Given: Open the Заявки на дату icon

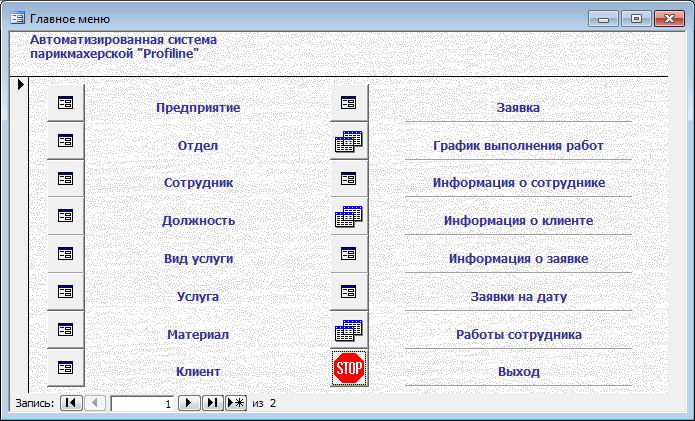Looking at the screenshot, I should (349, 292).
